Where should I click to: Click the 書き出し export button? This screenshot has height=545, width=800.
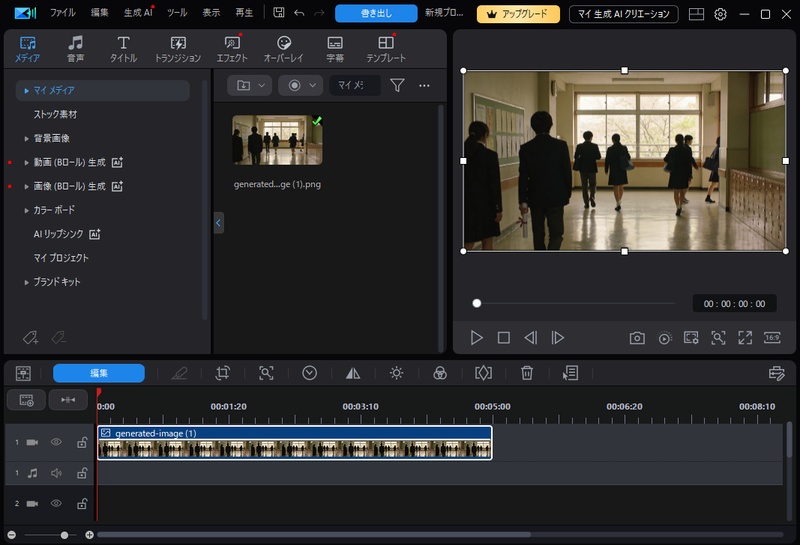pos(376,13)
